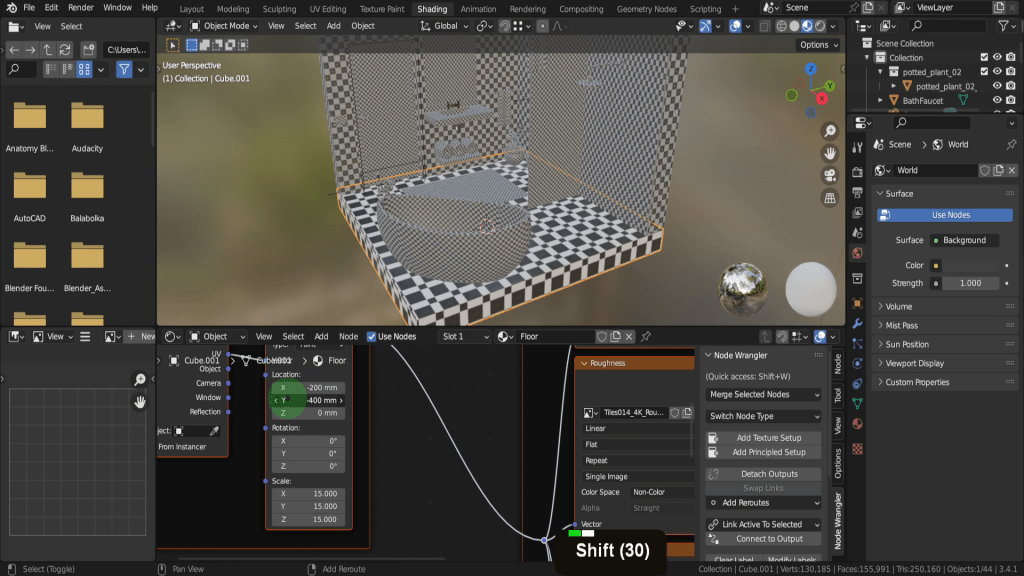
Task: Open the Render menu
Action: click(81, 8)
